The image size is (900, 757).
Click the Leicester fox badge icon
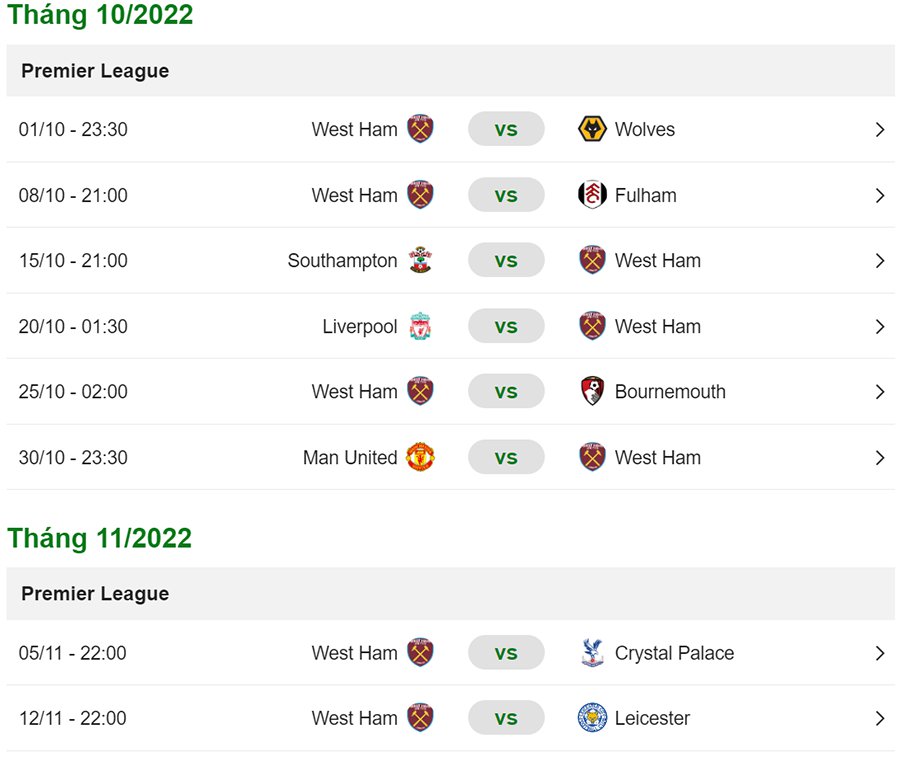[592, 718]
